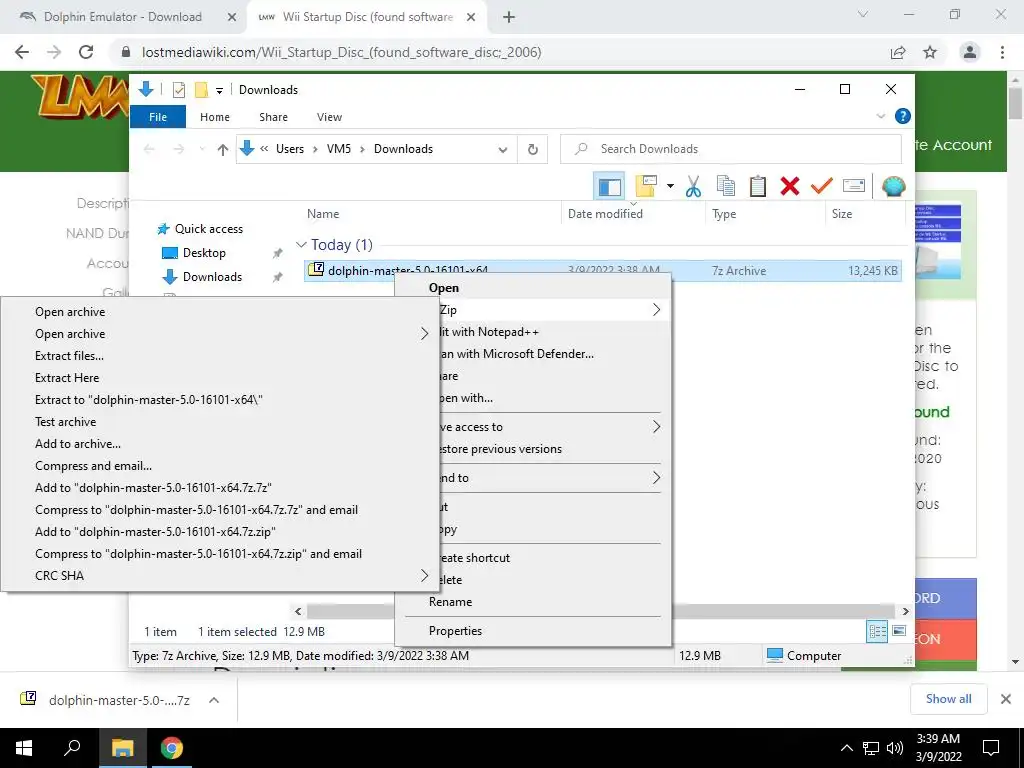Click the Name column header
1024x768 pixels.
pos(323,214)
